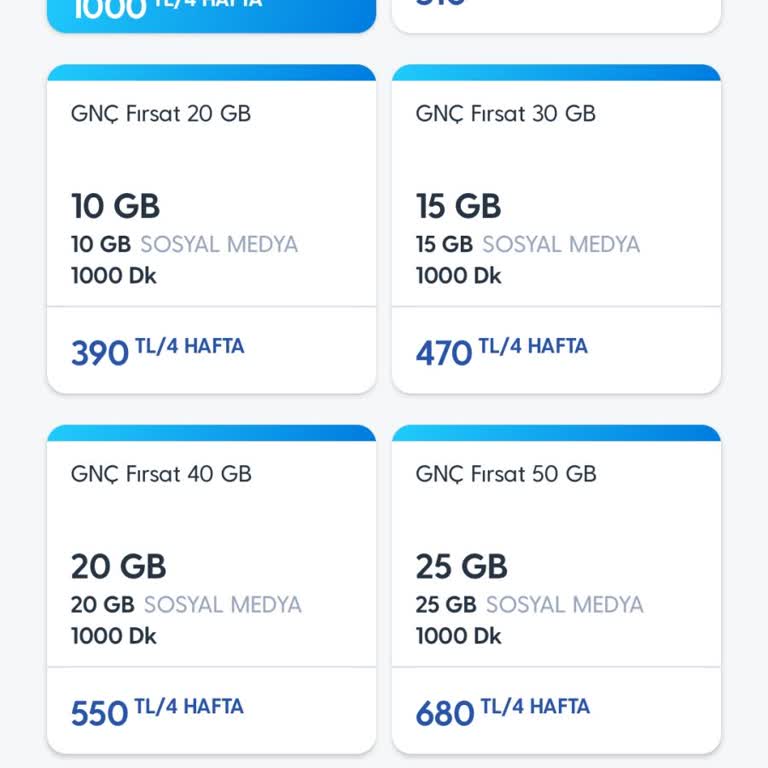768x768 pixels.
Task: Tap the 390 TL/4 HAFTA price
Action: tap(157, 351)
